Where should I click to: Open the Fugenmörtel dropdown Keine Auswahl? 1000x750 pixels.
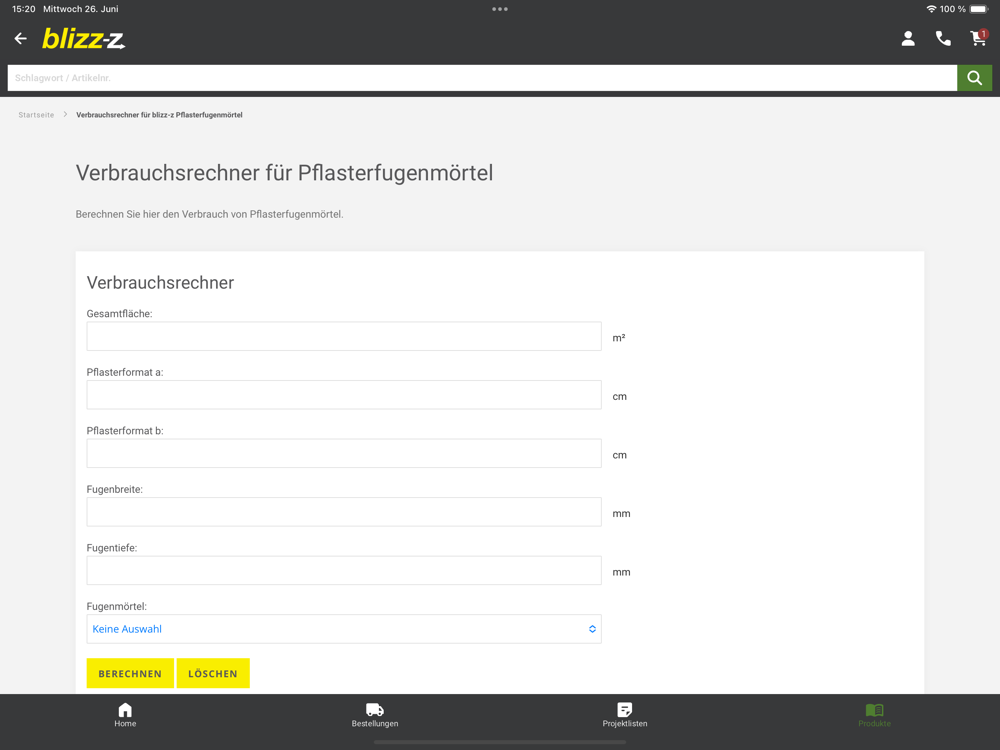point(344,629)
